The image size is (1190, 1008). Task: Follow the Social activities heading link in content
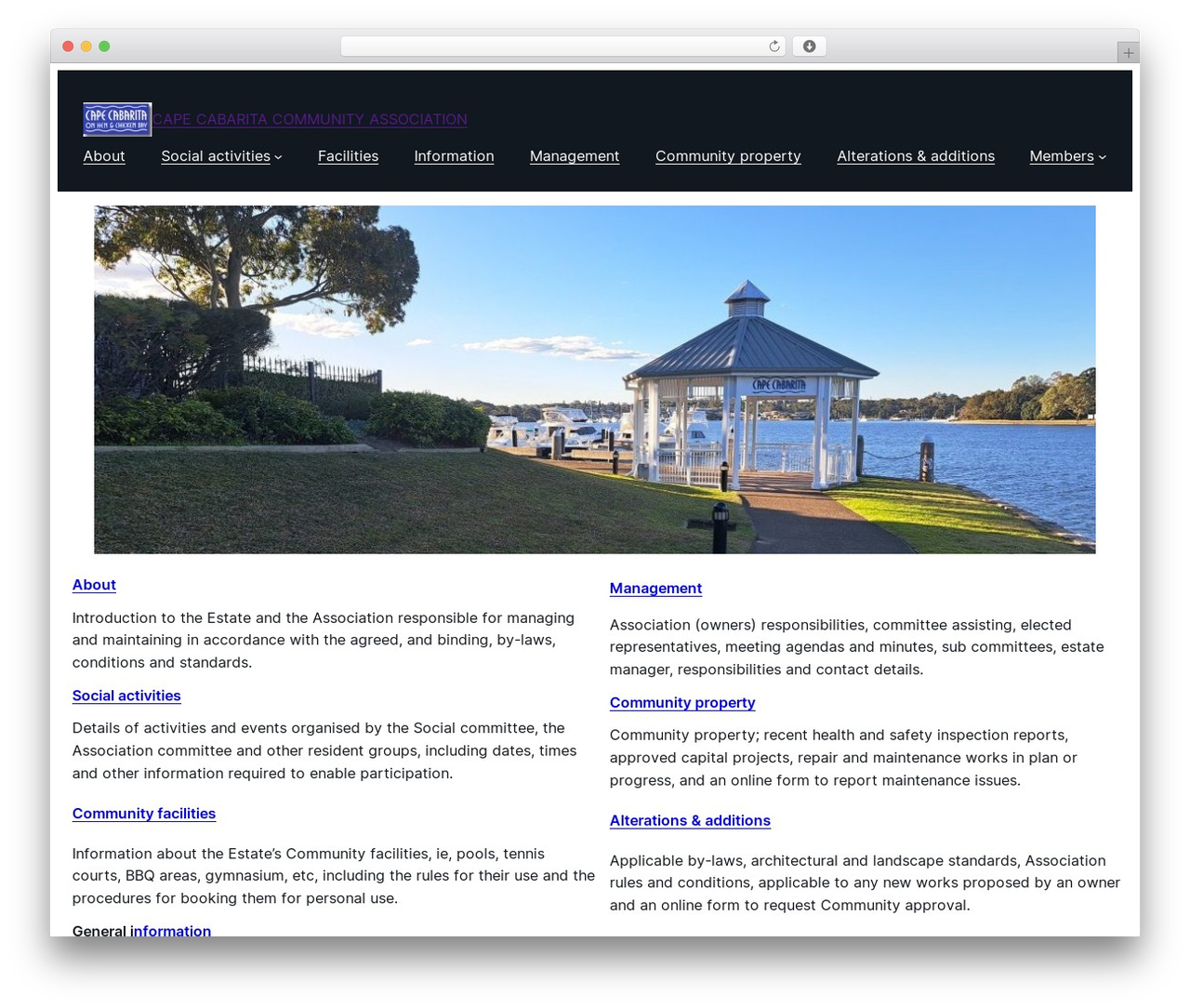click(126, 696)
